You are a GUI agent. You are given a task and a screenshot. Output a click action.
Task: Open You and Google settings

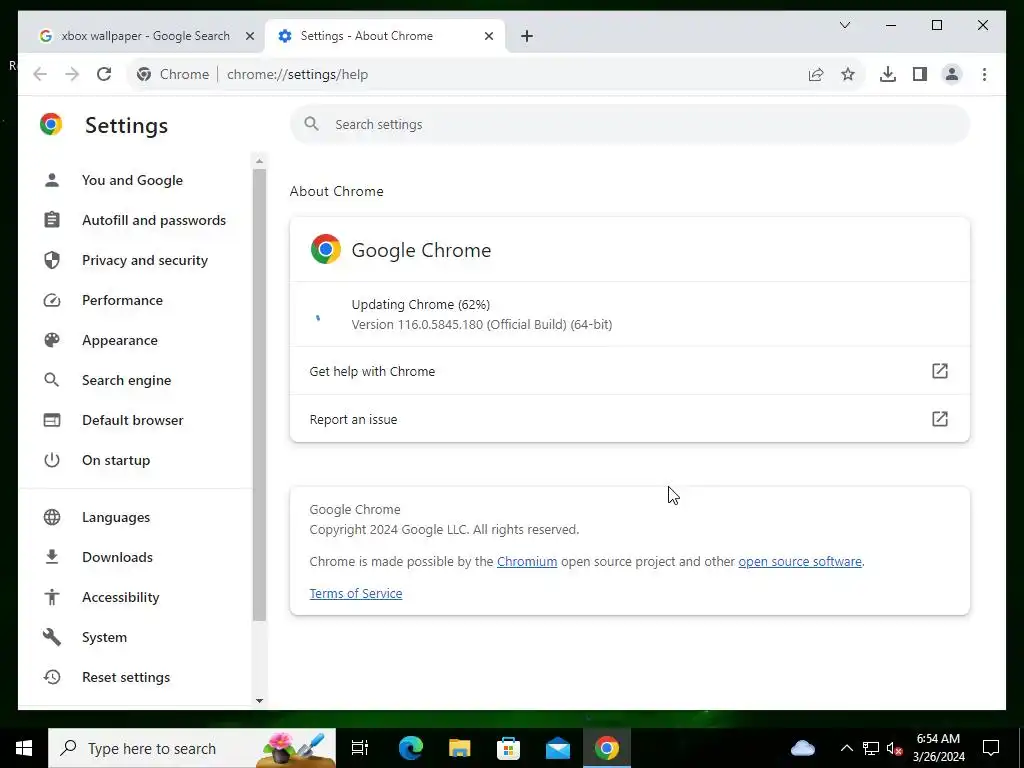(133, 180)
